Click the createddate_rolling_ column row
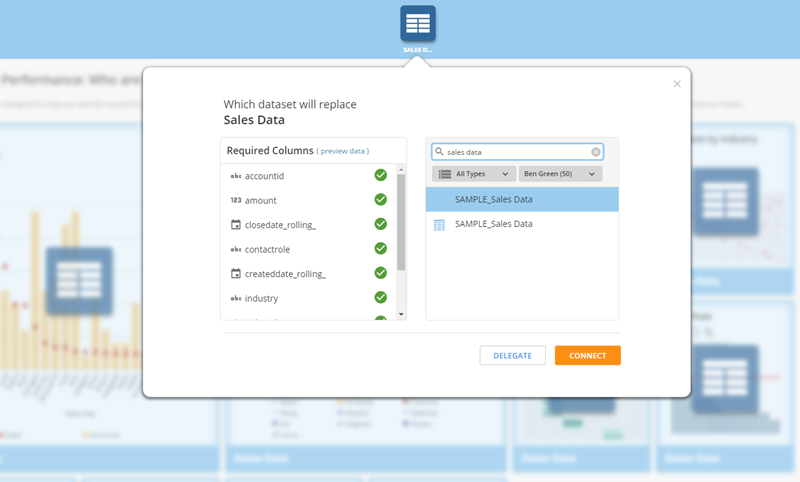 [x=309, y=274]
